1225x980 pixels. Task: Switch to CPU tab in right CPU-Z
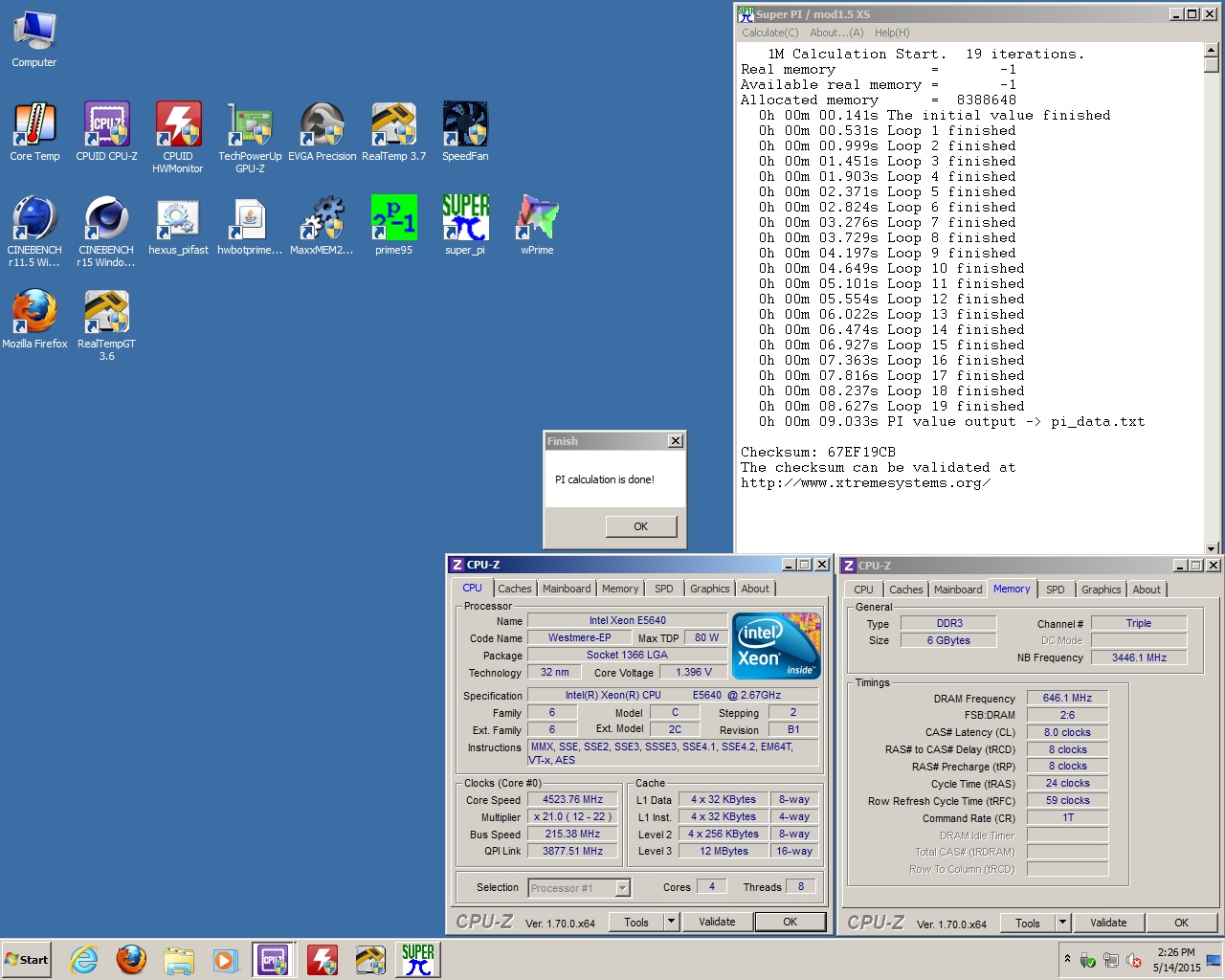pyautogui.click(x=863, y=590)
